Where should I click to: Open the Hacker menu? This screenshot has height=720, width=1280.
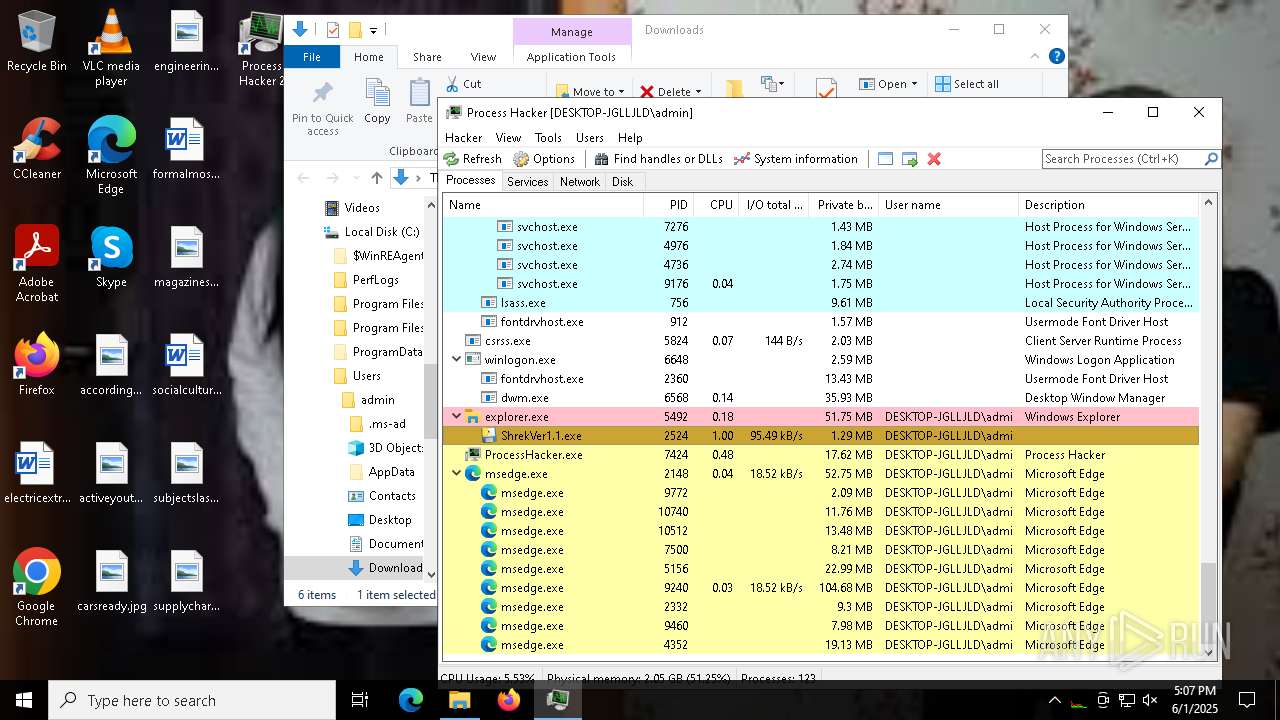point(464,138)
